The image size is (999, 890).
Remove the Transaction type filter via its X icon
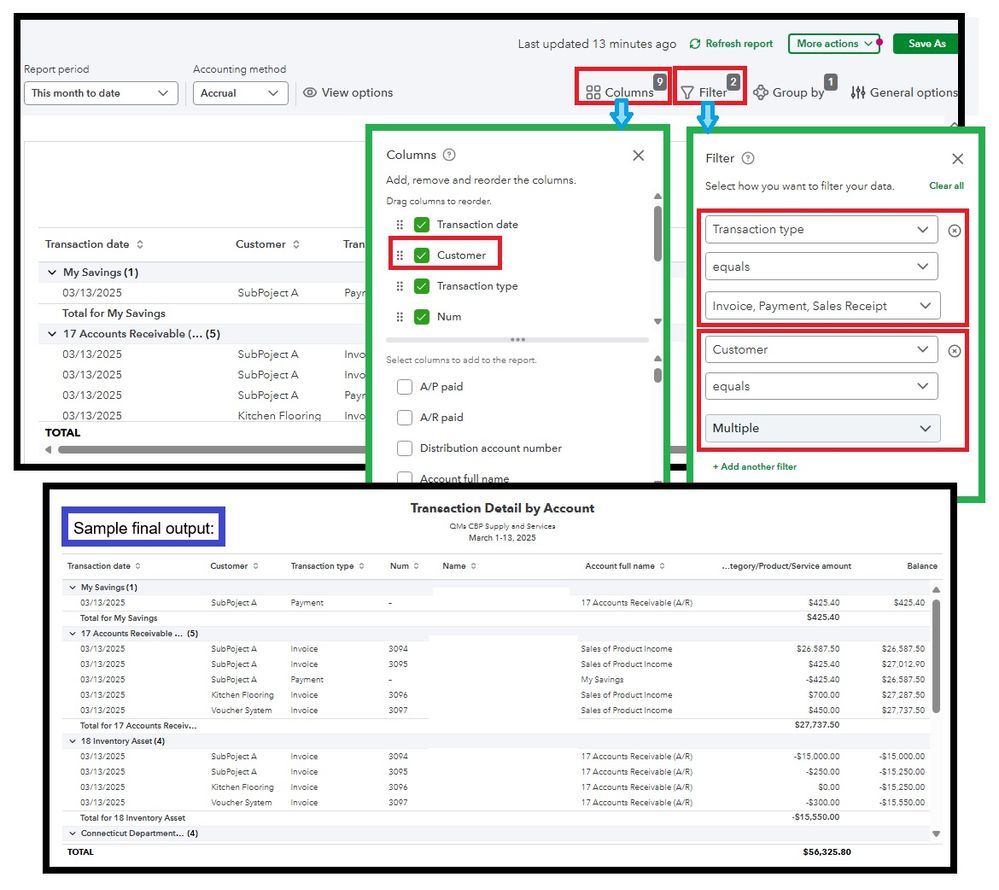click(954, 229)
